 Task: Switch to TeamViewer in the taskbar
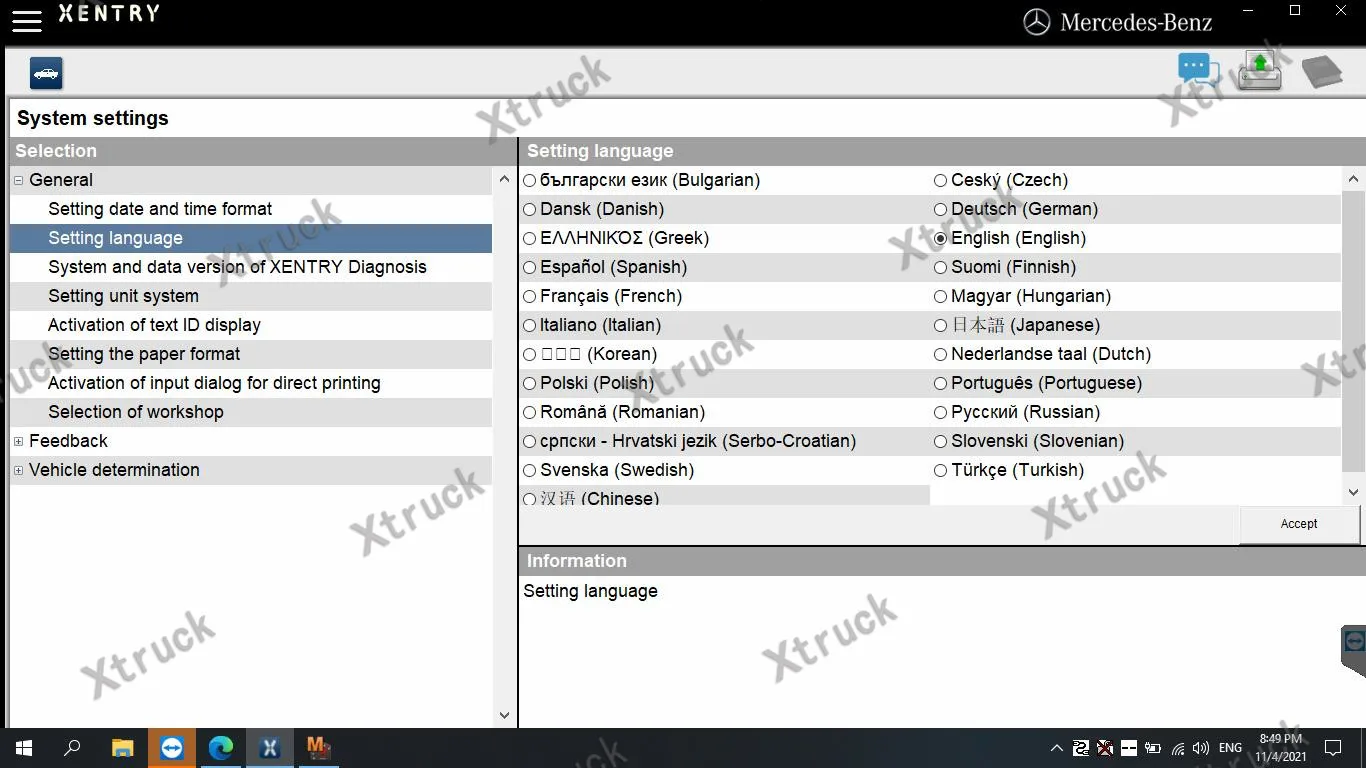tap(172, 748)
